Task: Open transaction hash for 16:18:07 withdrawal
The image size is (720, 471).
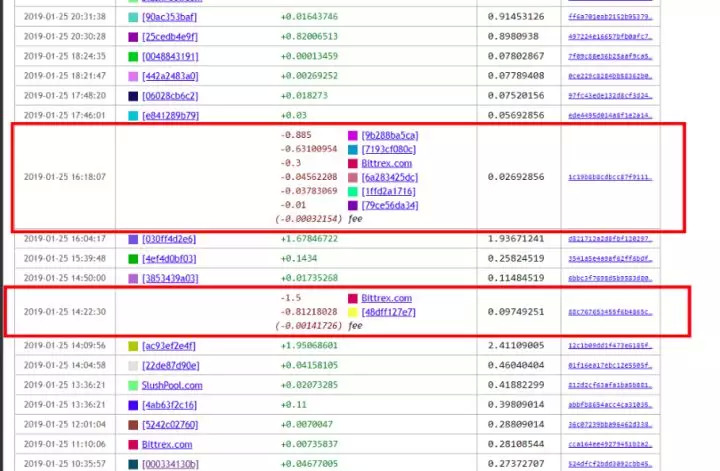Action: (610, 177)
